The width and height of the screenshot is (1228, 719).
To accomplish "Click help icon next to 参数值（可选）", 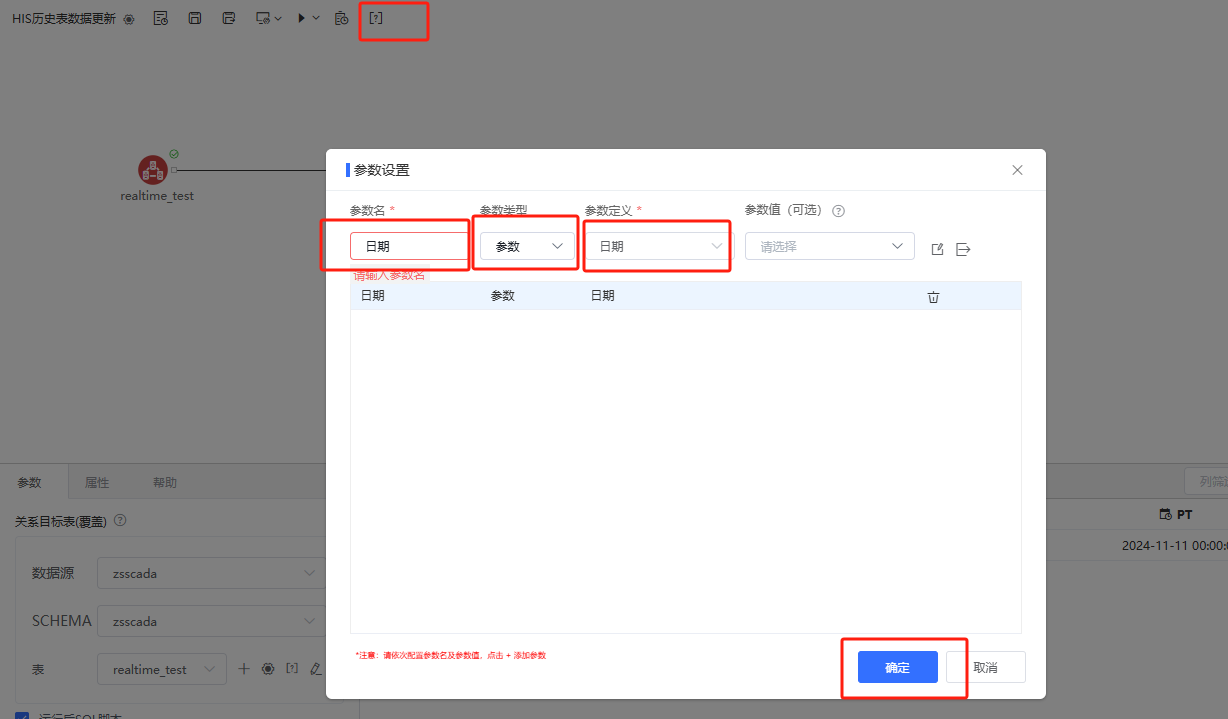I will point(839,211).
